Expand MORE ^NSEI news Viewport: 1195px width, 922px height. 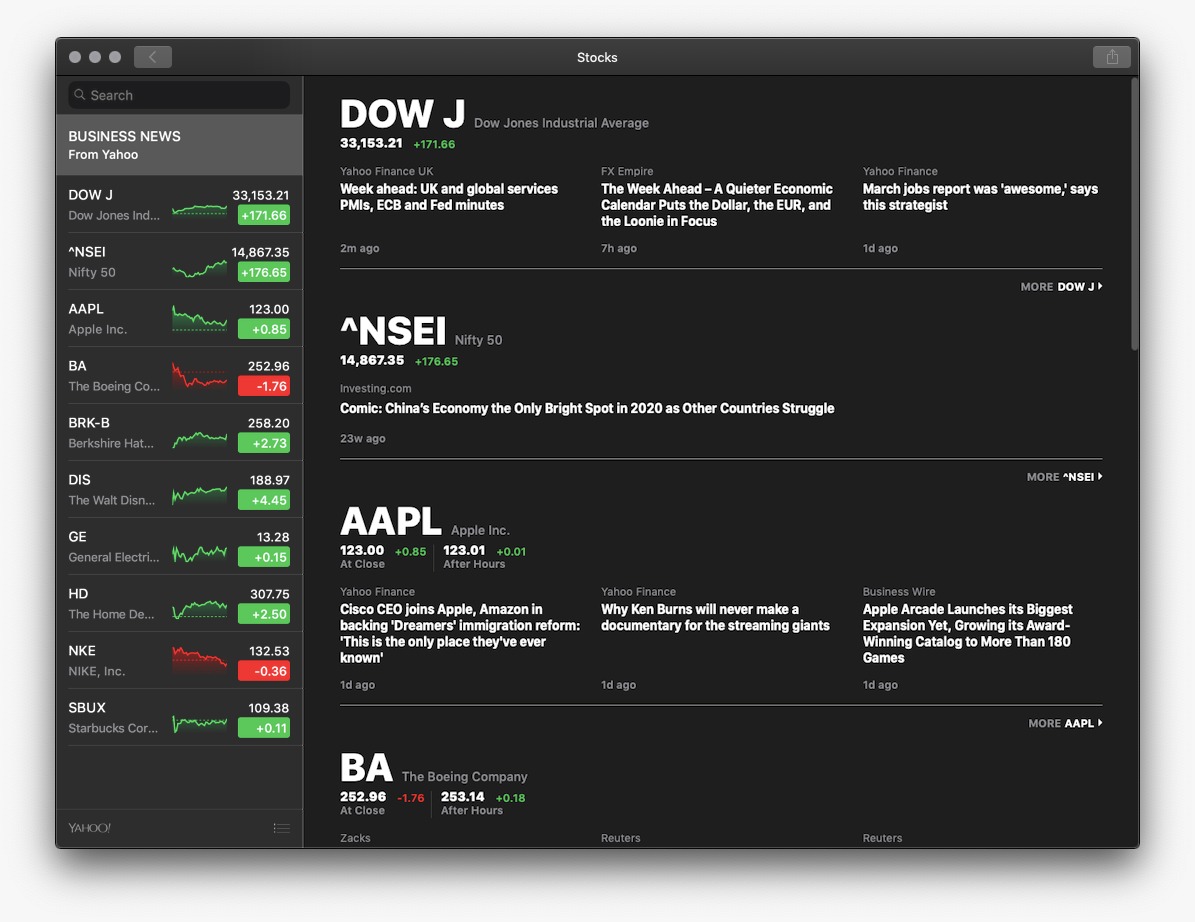tap(1065, 477)
